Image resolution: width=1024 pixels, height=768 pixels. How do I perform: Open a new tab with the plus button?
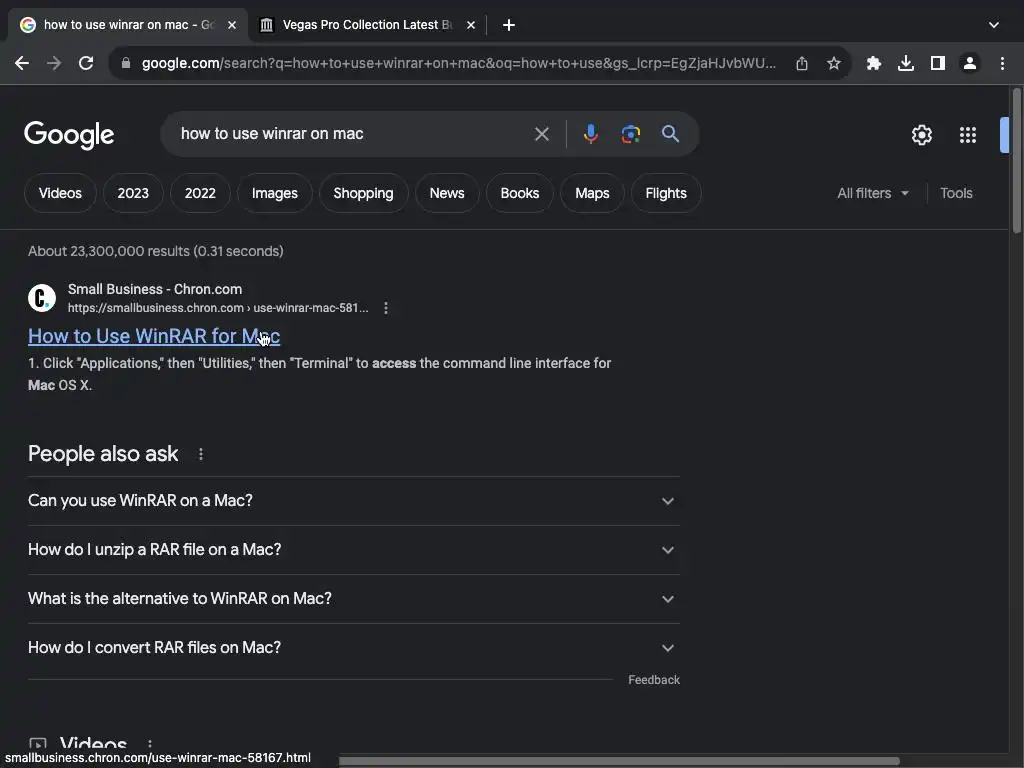click(x=509, y=25)
